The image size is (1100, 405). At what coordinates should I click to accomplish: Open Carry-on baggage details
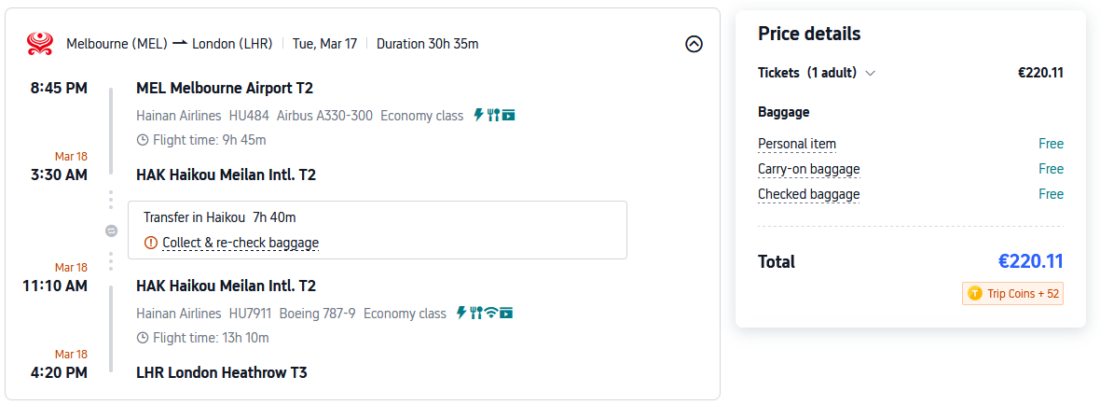[x=808, y=169]
